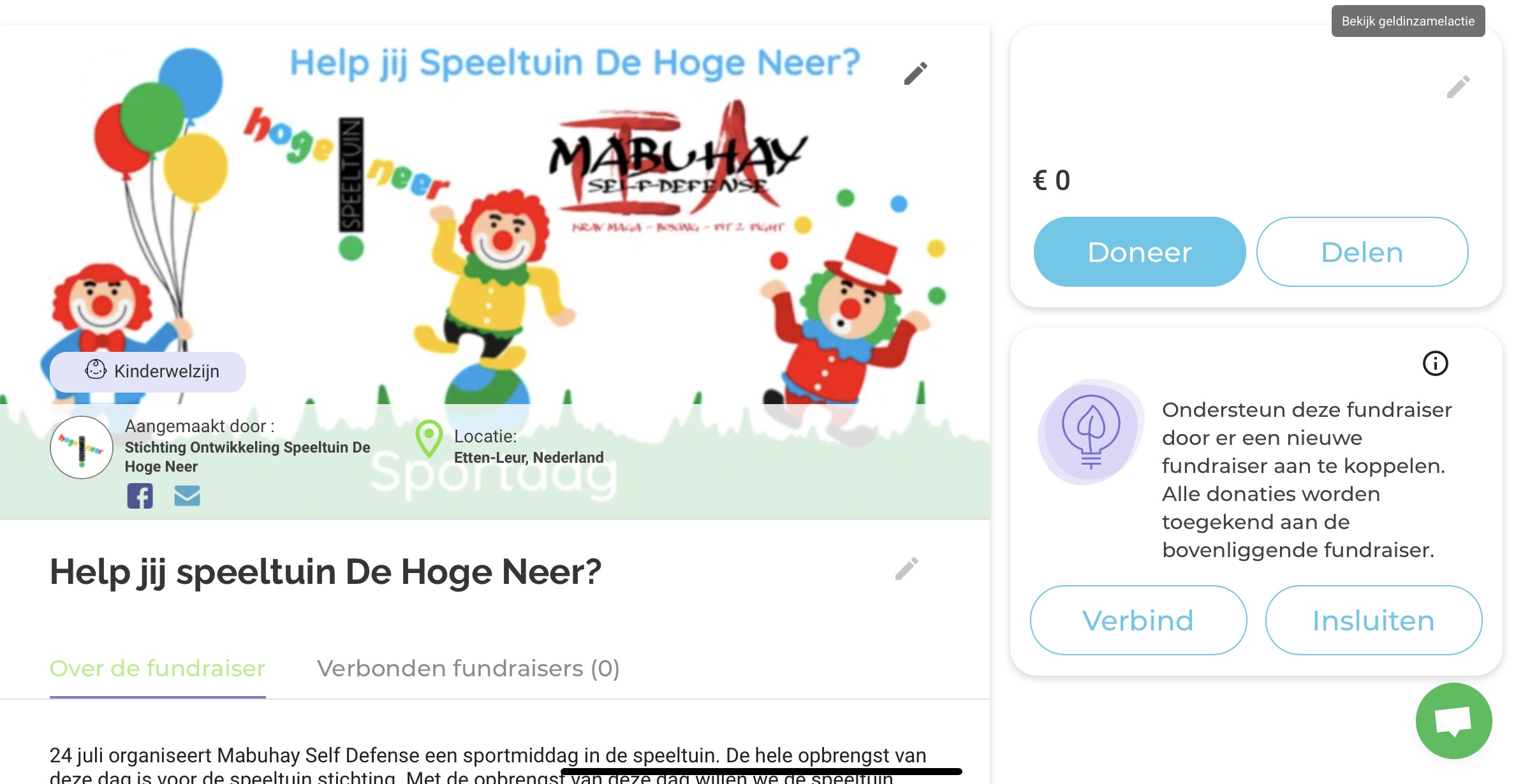This screenshot has width=1523, height=784.
Task: Edit the banner image with the pencil icon
Action: click(x=915, y=73)
